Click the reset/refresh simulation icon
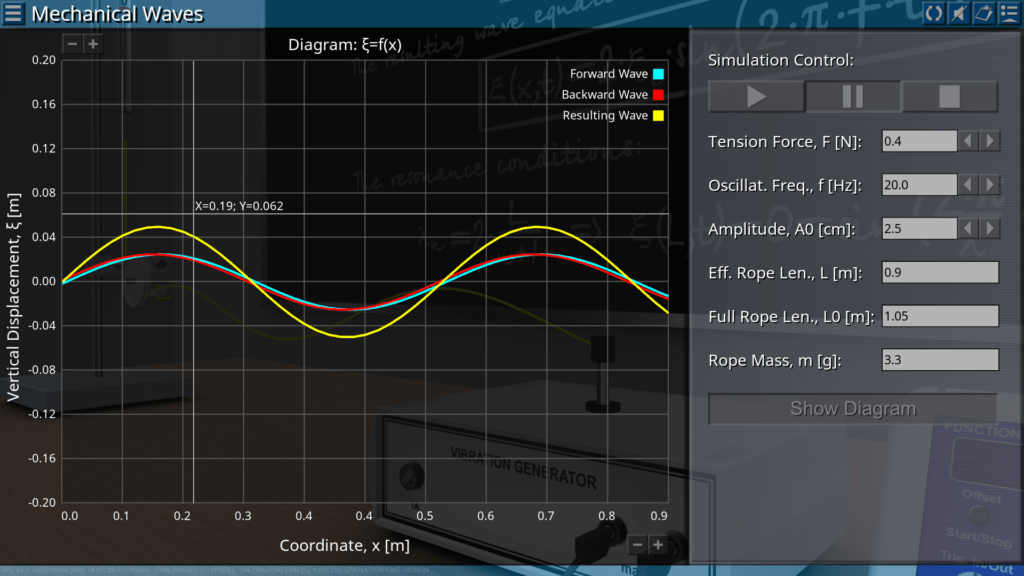The height and width of the screenshot is (576, 1024). pyautogui.click(x=933, y=13)
